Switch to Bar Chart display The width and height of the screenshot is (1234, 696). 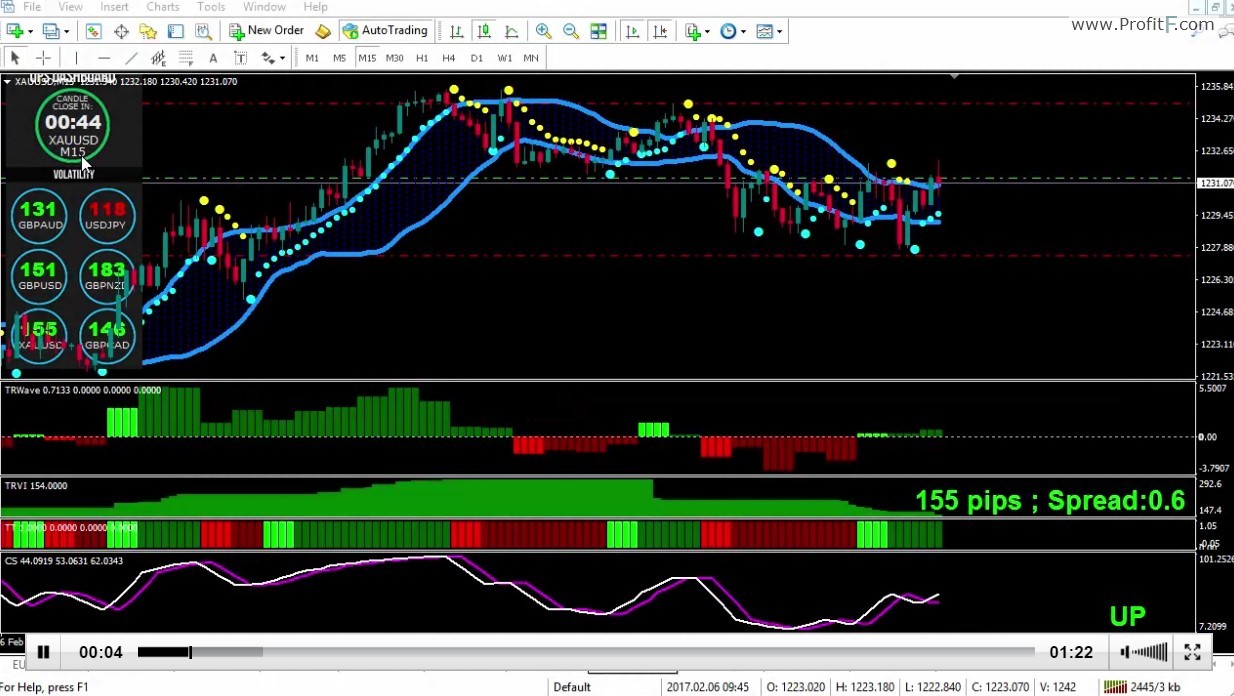pyautogui.click(x=456, y=31)
